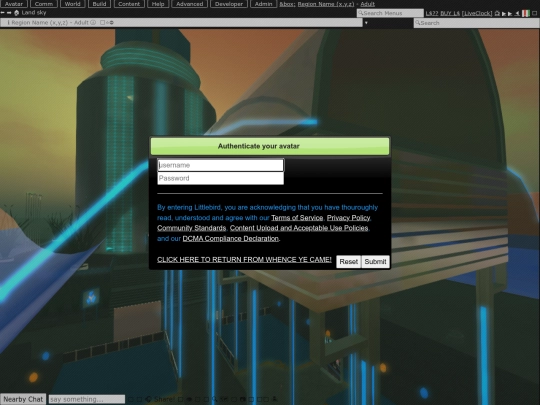Follow the Terms of Service link
540x405 pixels.
[297, 218]
